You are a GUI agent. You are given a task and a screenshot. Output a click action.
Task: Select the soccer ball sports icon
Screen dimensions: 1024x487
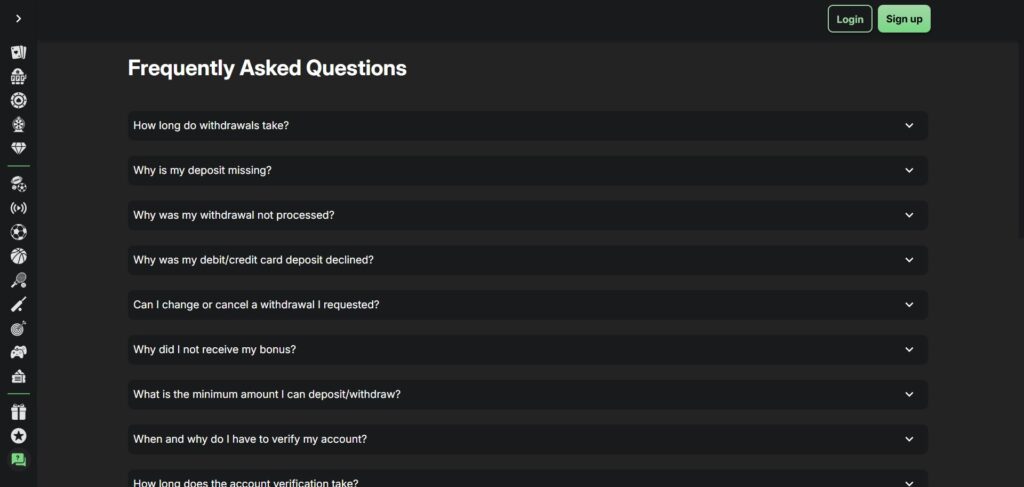(x=18, y=232)
